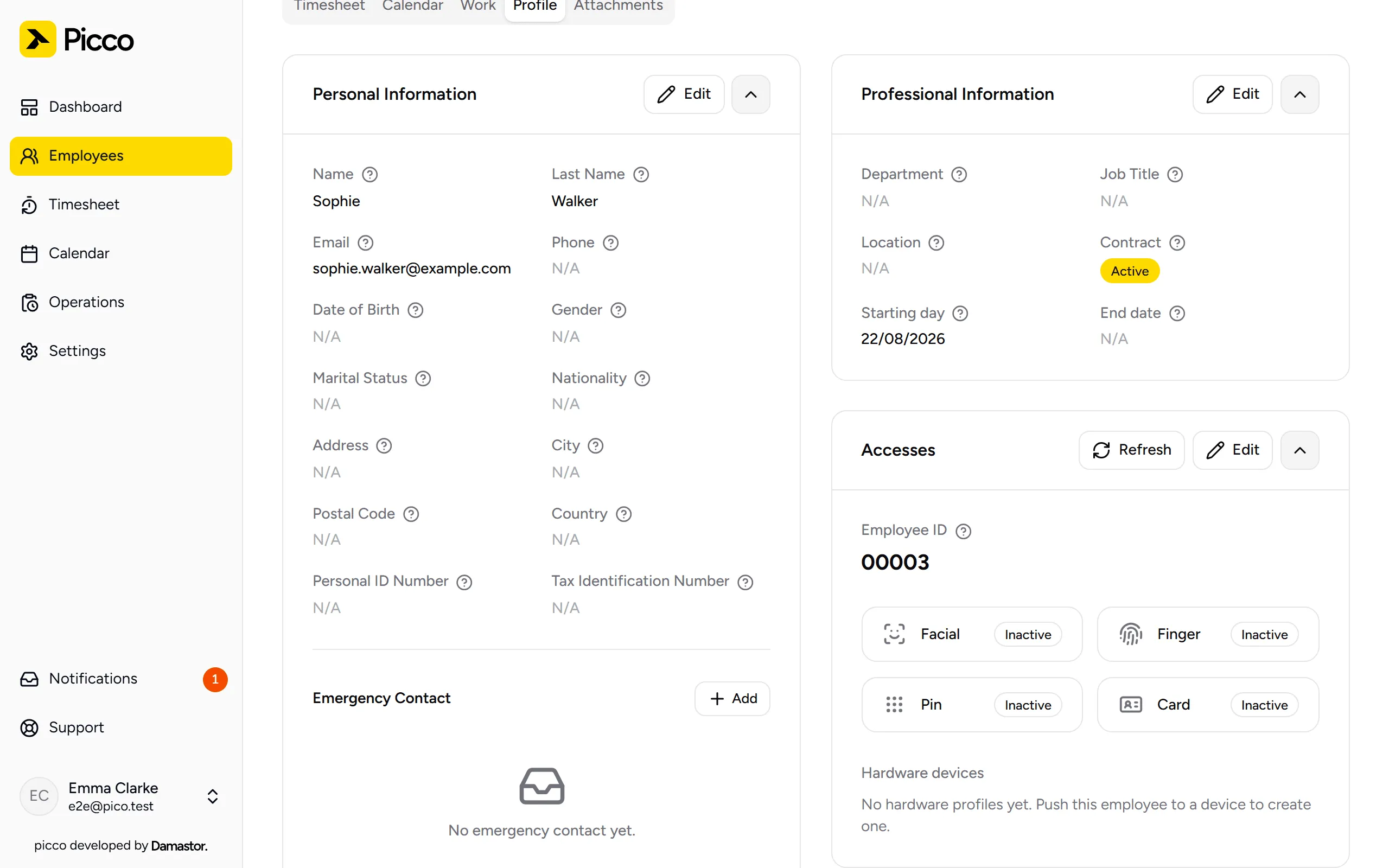The height and width of the screenshot is (868, 1389).
Task: Refresh the Accesses panel
Action: point(1131,450)
